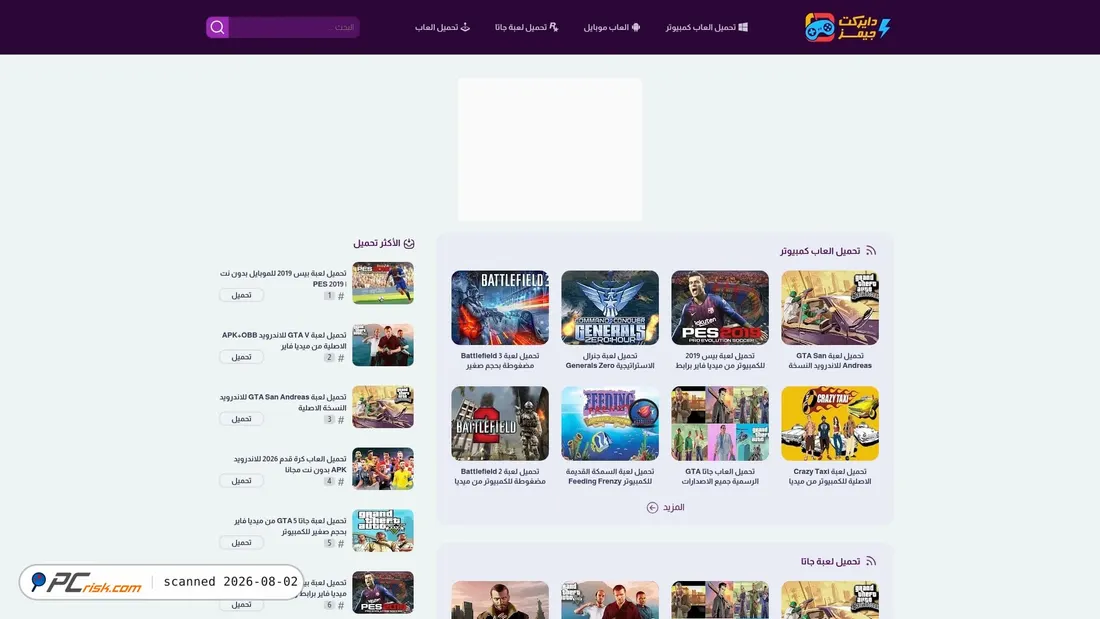
Task: Open the تحميل العاب menu item
Action: [442, 27]
